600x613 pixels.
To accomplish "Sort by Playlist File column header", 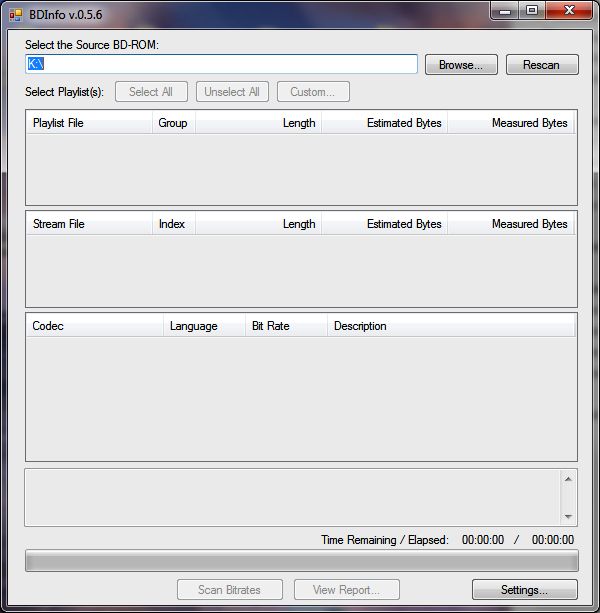I will [89, 123].
